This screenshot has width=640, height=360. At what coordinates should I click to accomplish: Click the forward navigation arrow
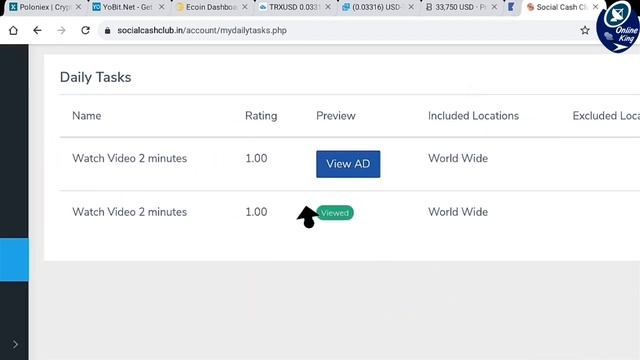point(61,31)
